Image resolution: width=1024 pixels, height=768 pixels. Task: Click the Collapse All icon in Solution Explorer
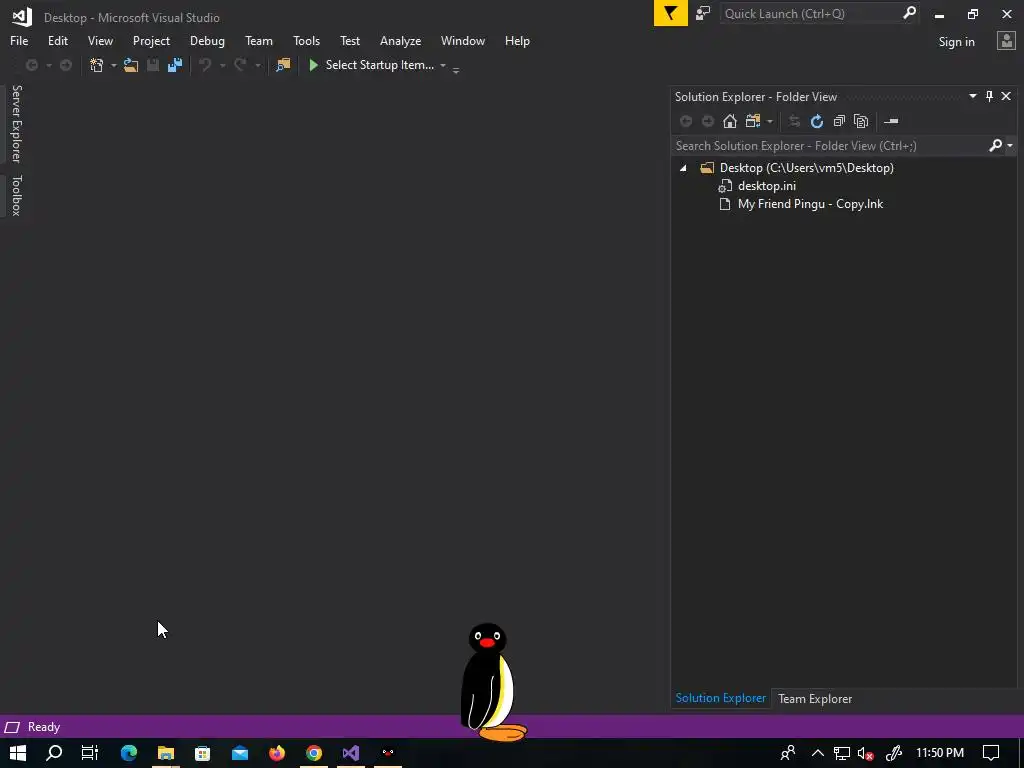[839, 121]
